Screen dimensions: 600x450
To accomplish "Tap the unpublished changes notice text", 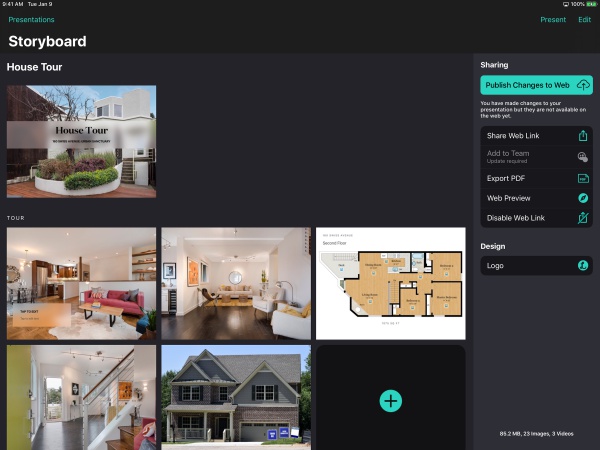I will point(533,109).
